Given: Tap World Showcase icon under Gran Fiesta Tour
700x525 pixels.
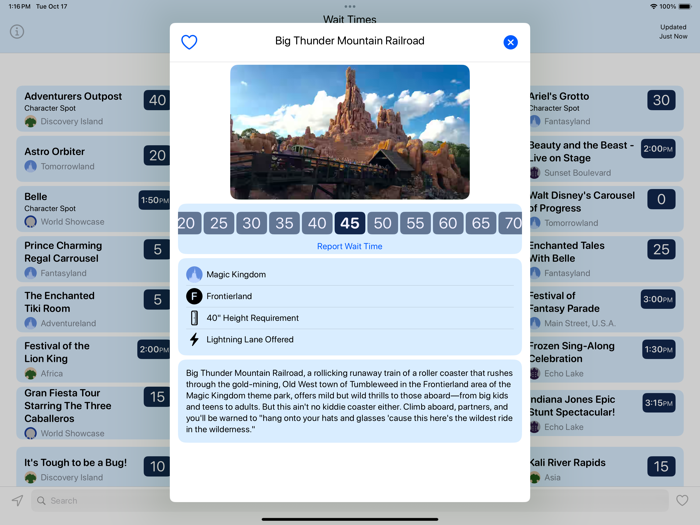Looking at the screenshot, I should click(30, 433).
